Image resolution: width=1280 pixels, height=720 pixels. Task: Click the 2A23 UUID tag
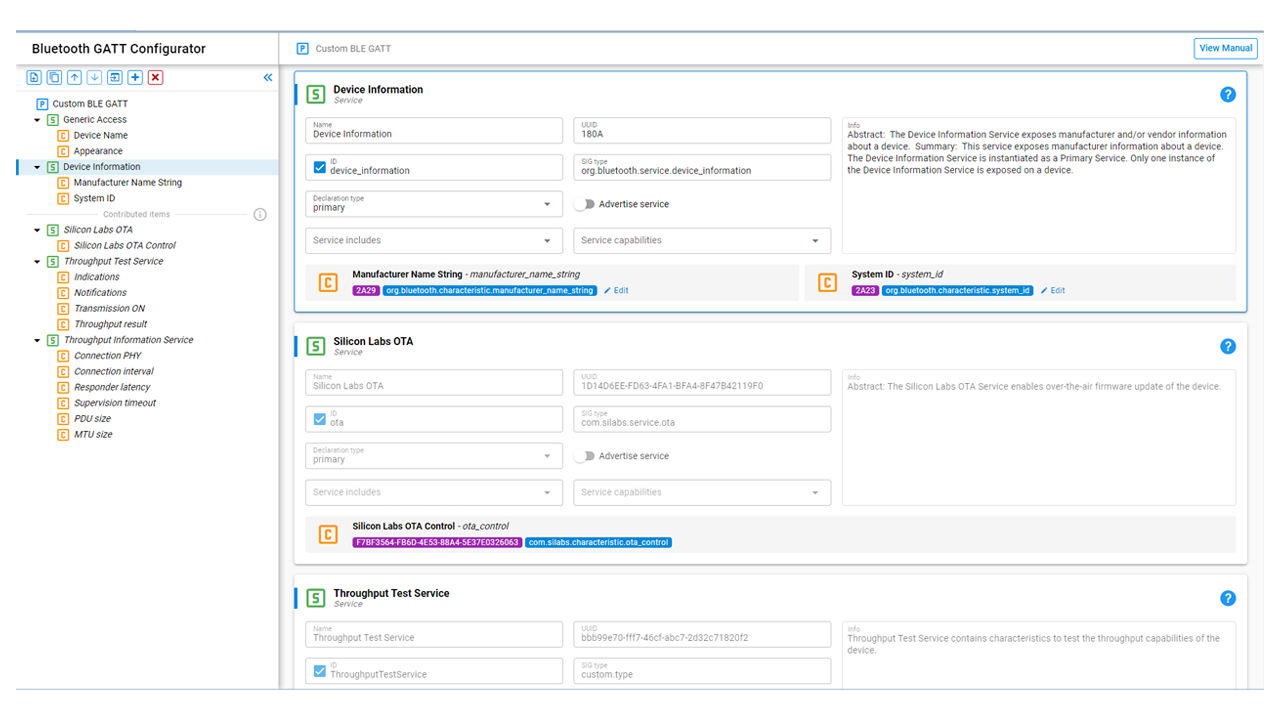tap(865, 291)
